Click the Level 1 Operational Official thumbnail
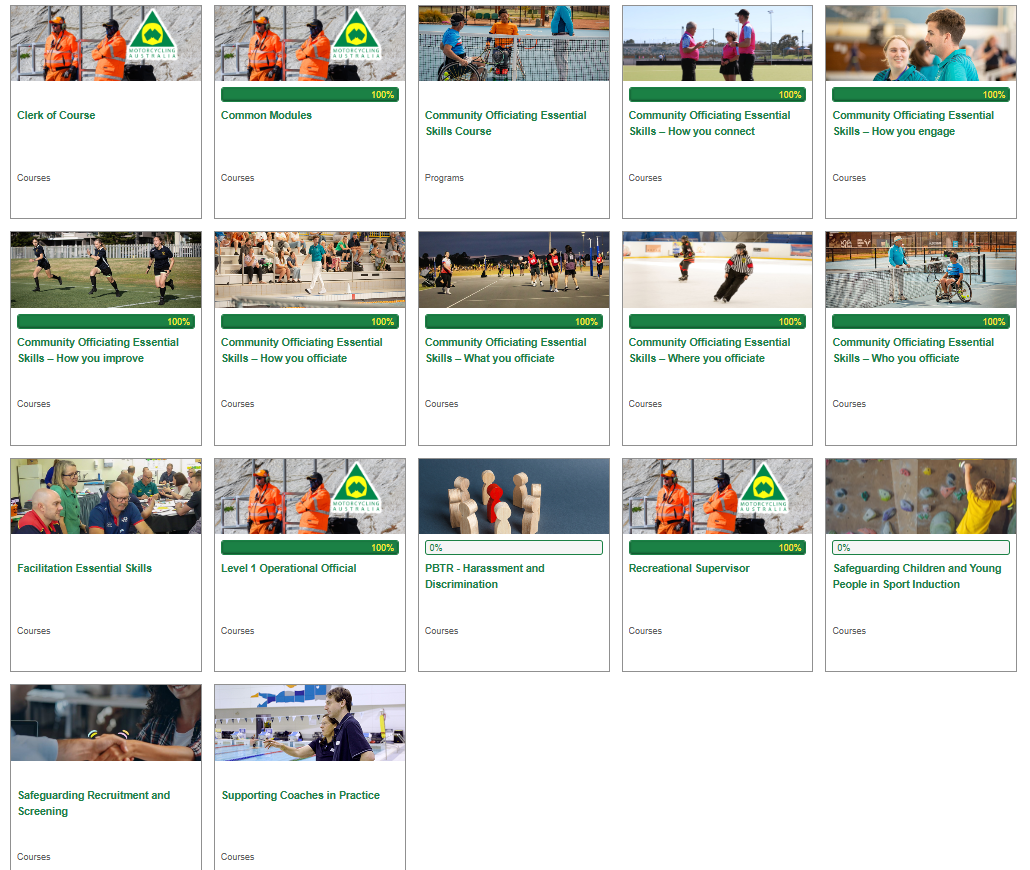Viewport: 1030px width, 870px height. click(309, 496)
